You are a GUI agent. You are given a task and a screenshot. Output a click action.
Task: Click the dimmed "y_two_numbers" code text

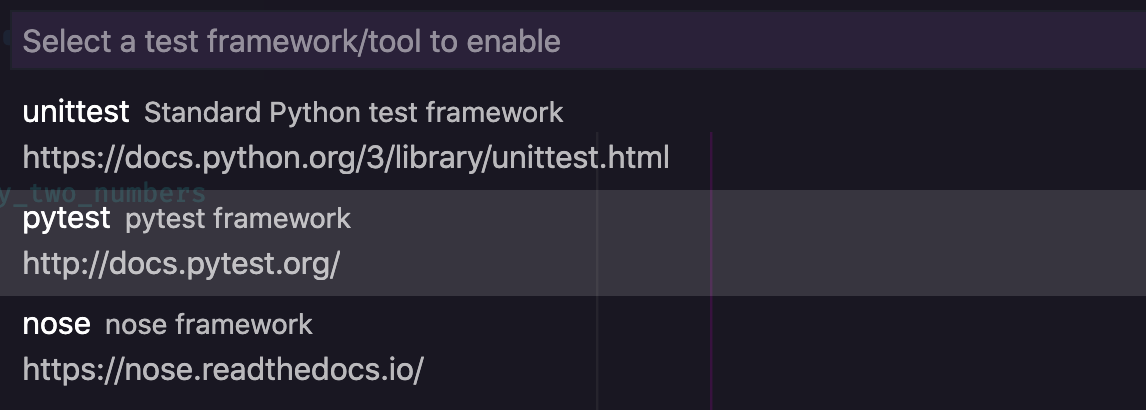103,194
